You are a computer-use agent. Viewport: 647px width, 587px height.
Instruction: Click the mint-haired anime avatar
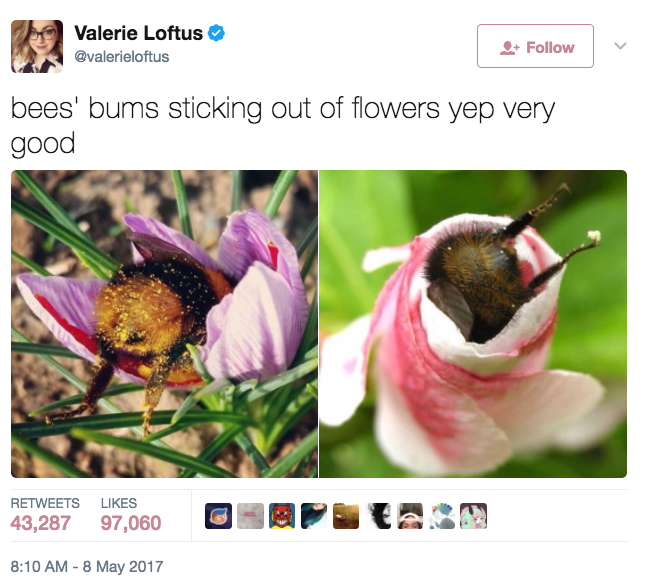click(473, 516)
